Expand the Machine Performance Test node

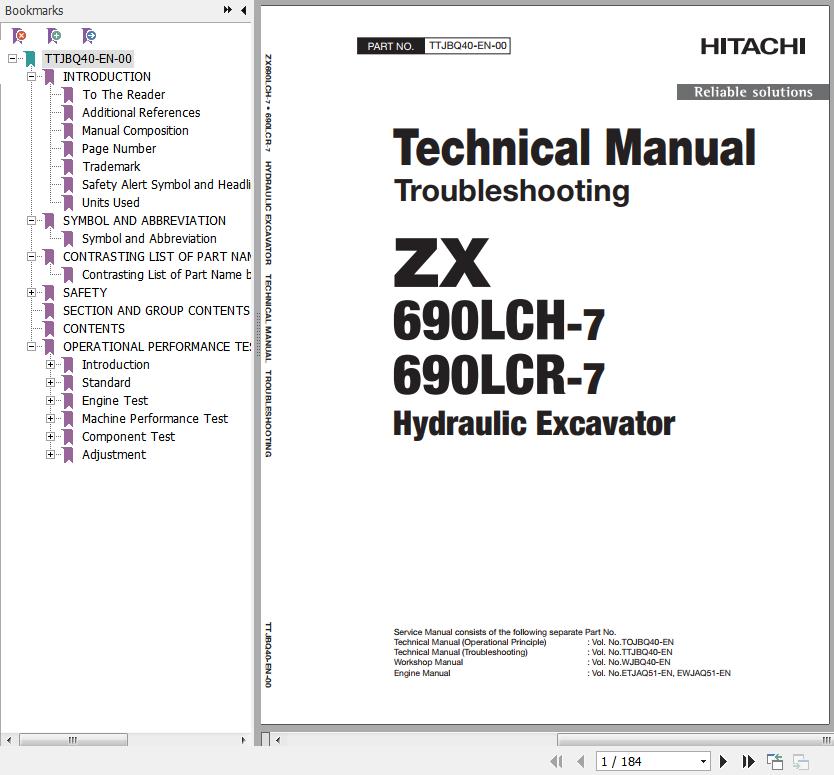51,419
